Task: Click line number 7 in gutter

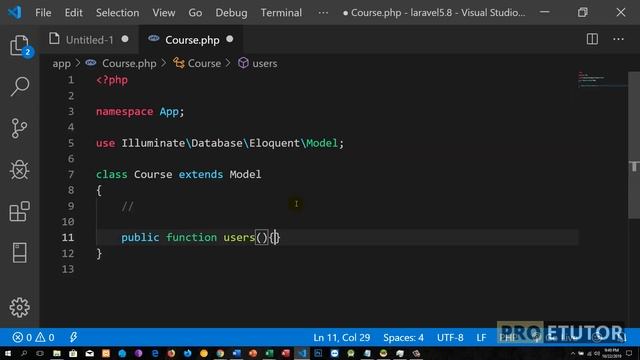Action: (71, 175)
